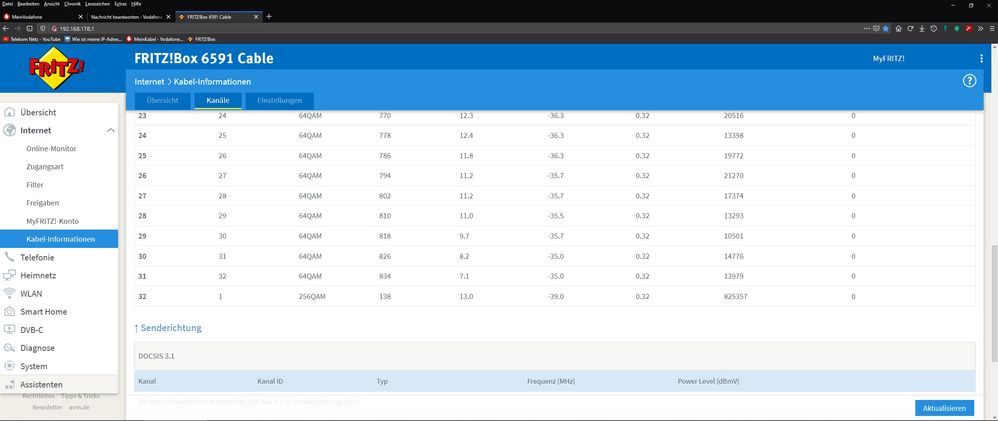Click the Aktualisieren button
Screen dimensions: 998x421
945,408
